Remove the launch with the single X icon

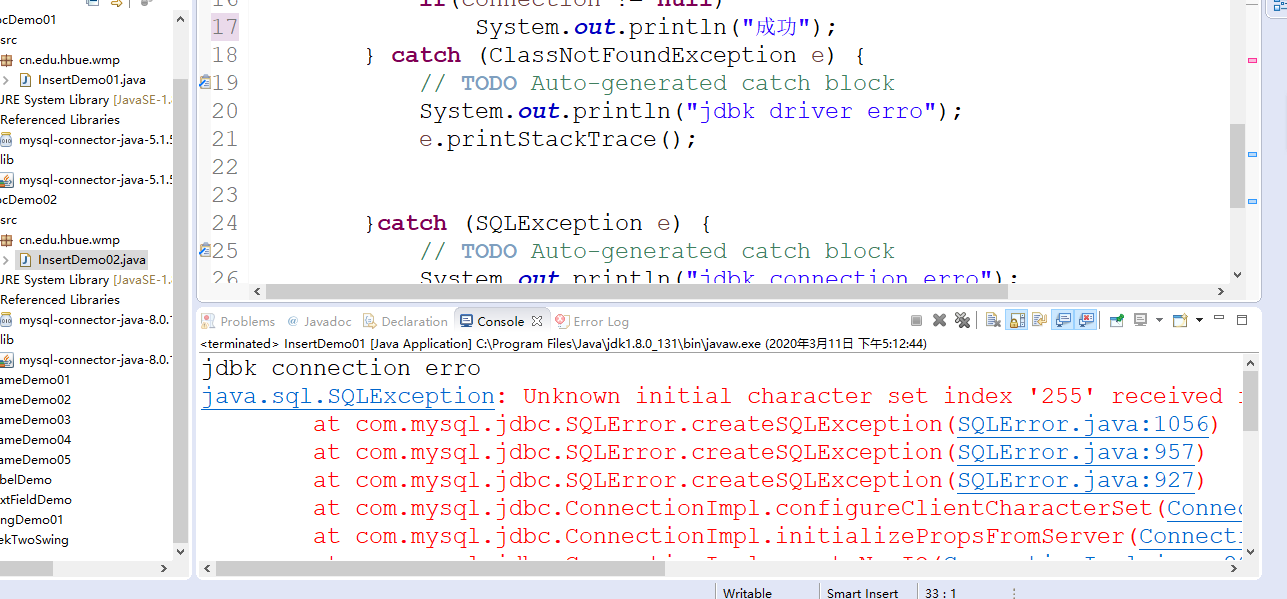pos(939,320)
